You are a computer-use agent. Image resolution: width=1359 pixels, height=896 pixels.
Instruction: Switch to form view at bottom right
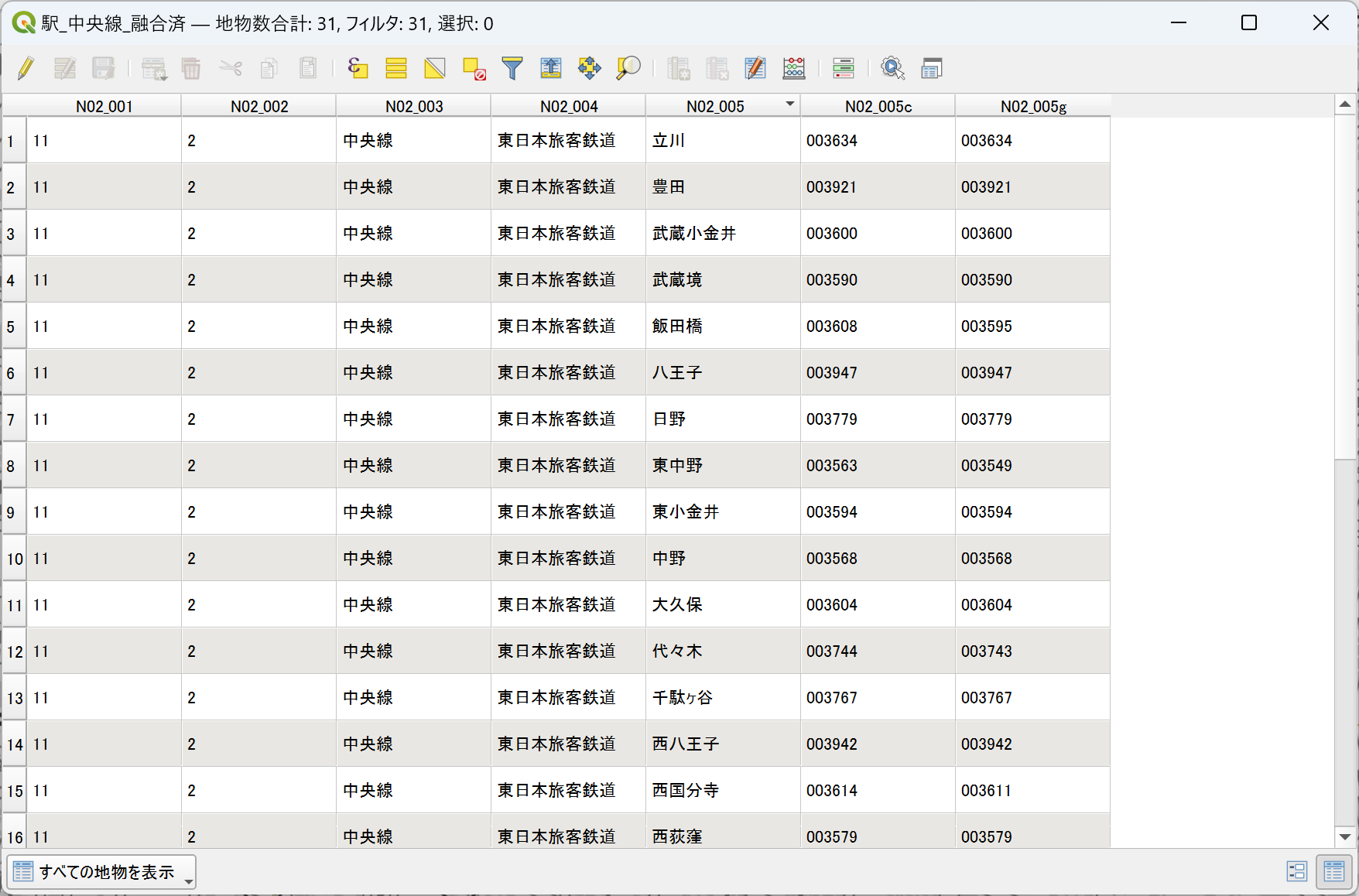click(x=1296, y=871)
